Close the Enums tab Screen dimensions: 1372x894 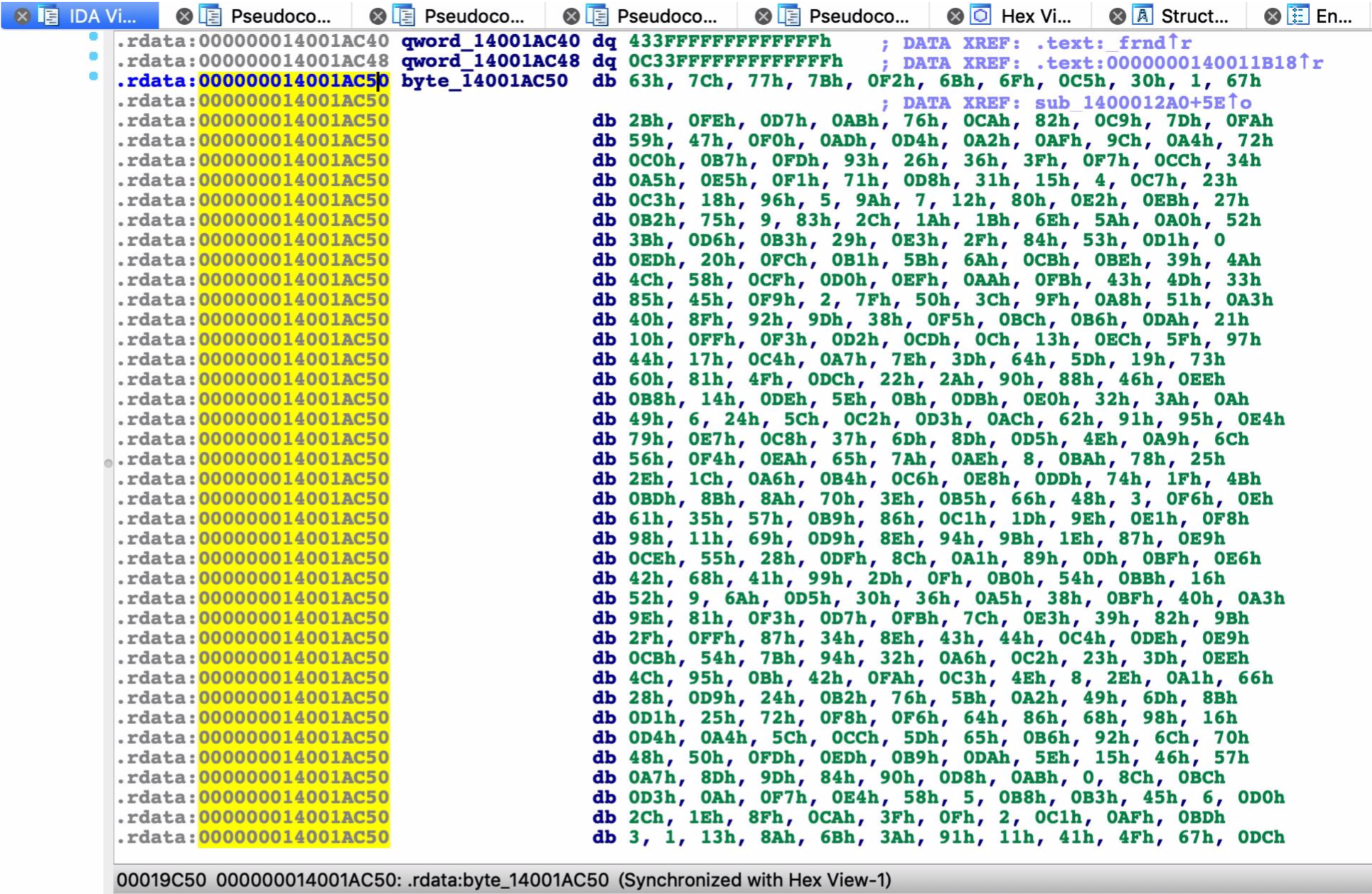[1272, 16]
